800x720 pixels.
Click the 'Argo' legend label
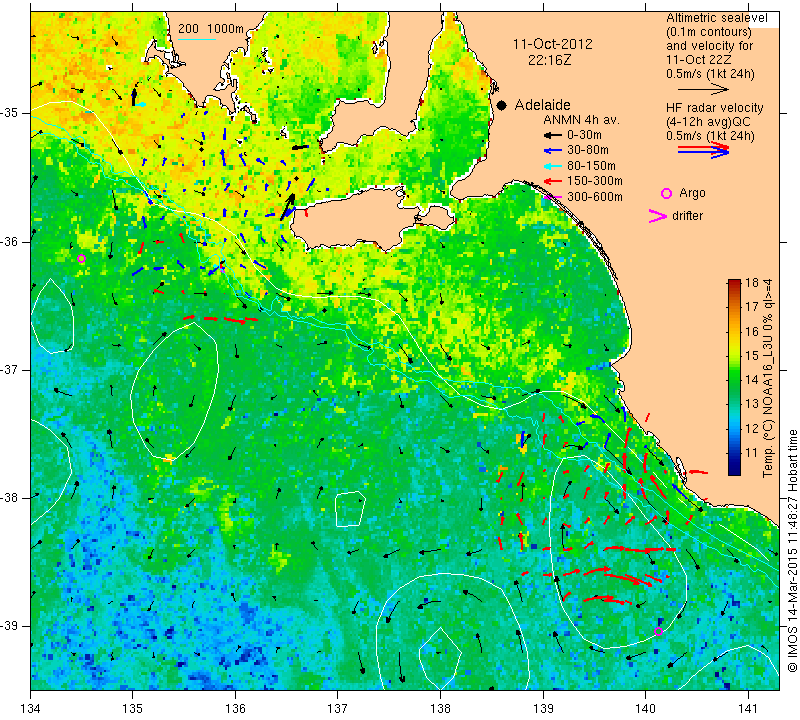[x=692, y=193]
